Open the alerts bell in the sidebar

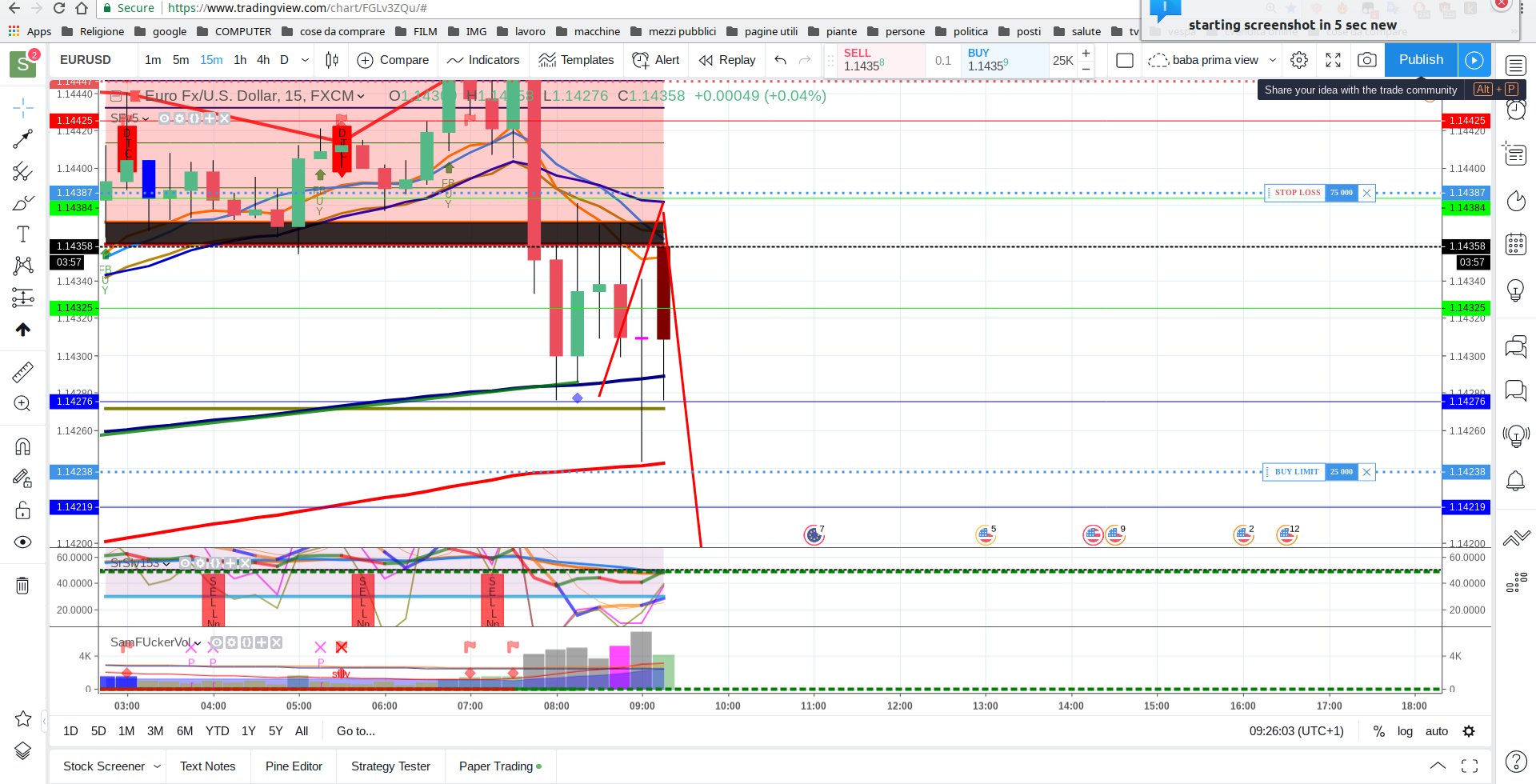tap(1516, 481)
